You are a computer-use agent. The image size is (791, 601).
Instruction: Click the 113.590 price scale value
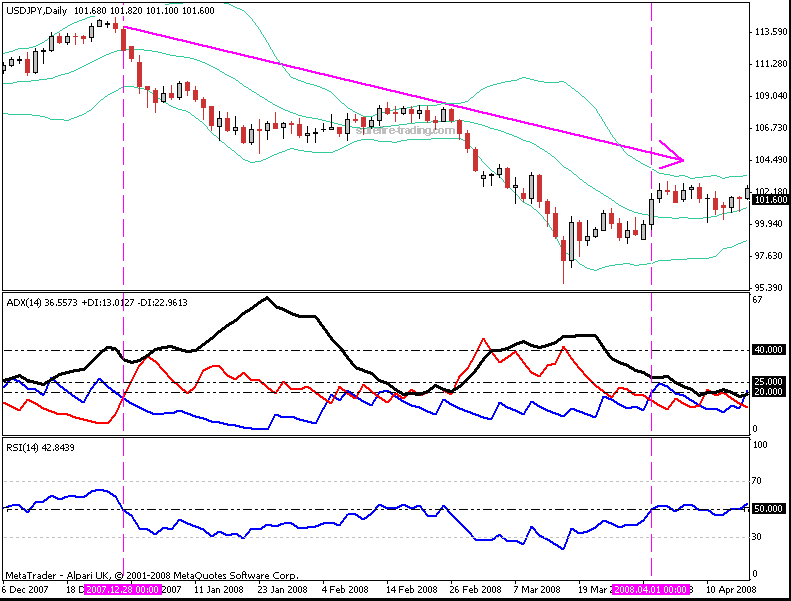click(x=771, y=32)
